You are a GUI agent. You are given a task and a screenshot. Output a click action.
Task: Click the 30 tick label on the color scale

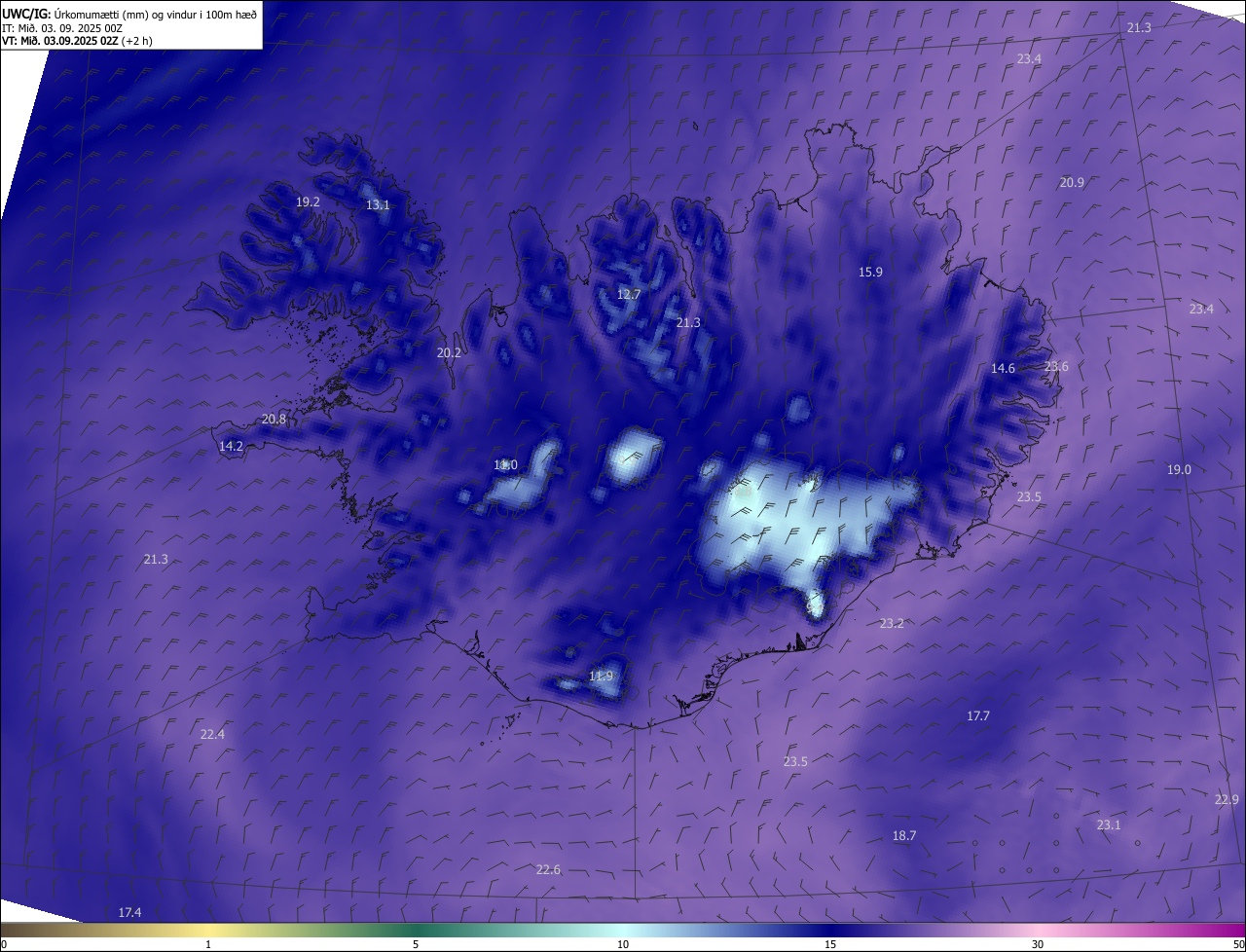(1038, 944)
